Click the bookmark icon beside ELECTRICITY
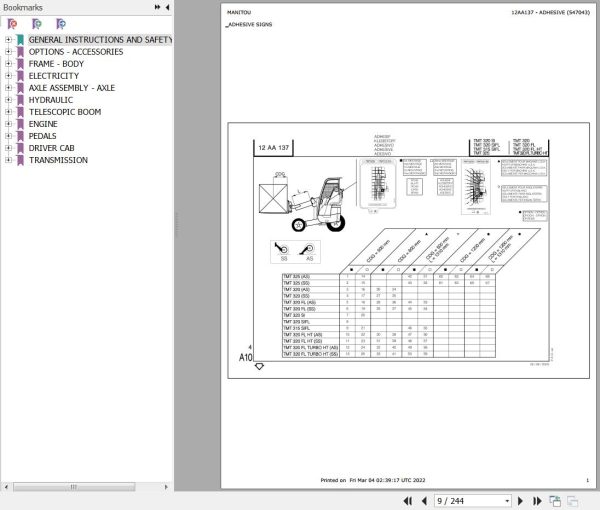 pyautogui.click(x=20, y=76)
